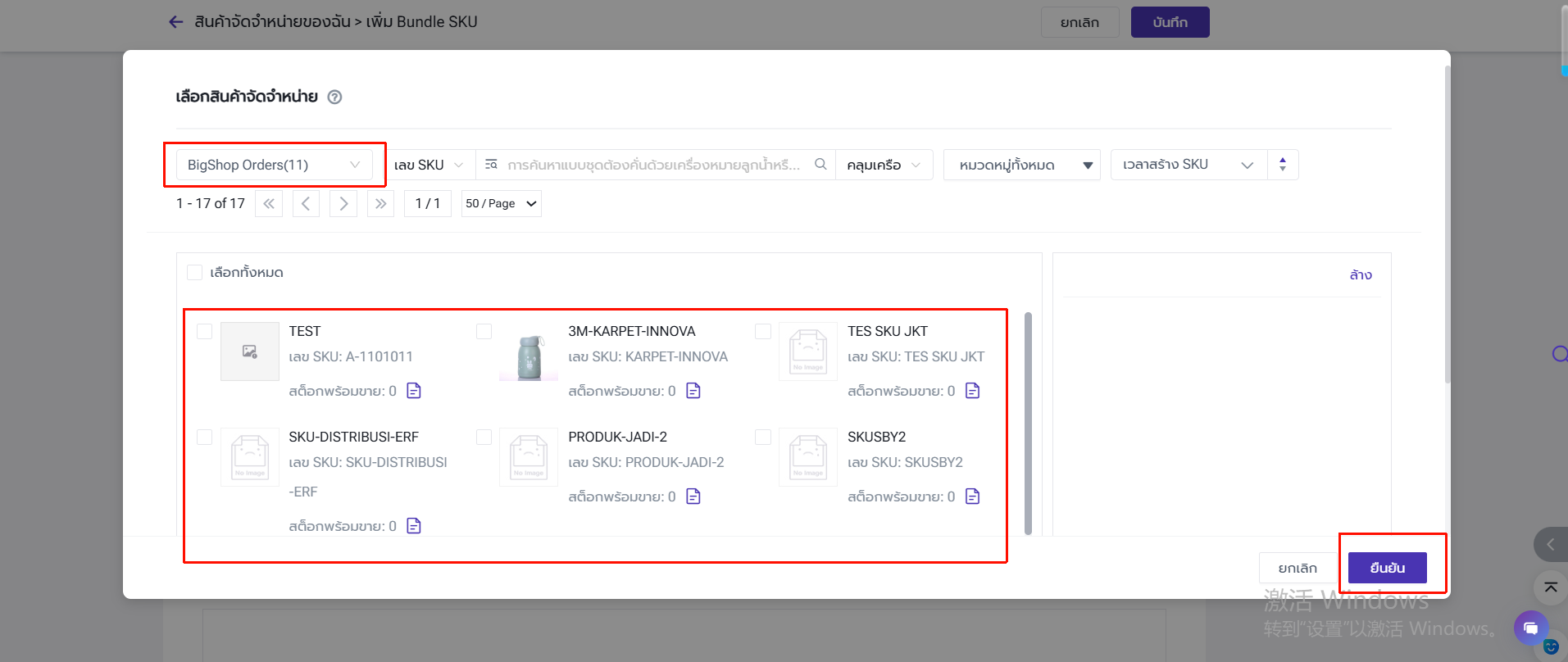The width and height of the screenshot is (1568, 662).
Task: Click the SKU search input field
Action: coord(653,165)
